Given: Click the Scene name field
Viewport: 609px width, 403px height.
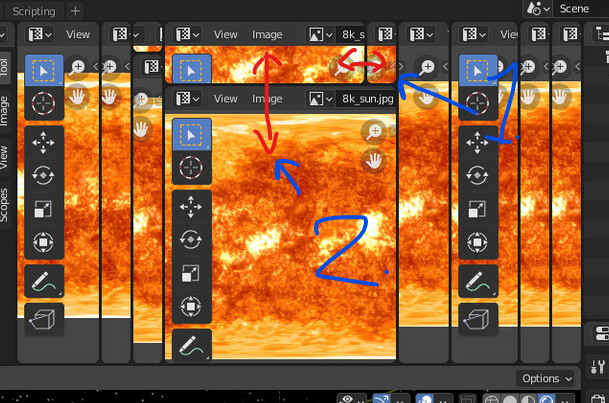Looking at the screenshot, I should [581, 9].
